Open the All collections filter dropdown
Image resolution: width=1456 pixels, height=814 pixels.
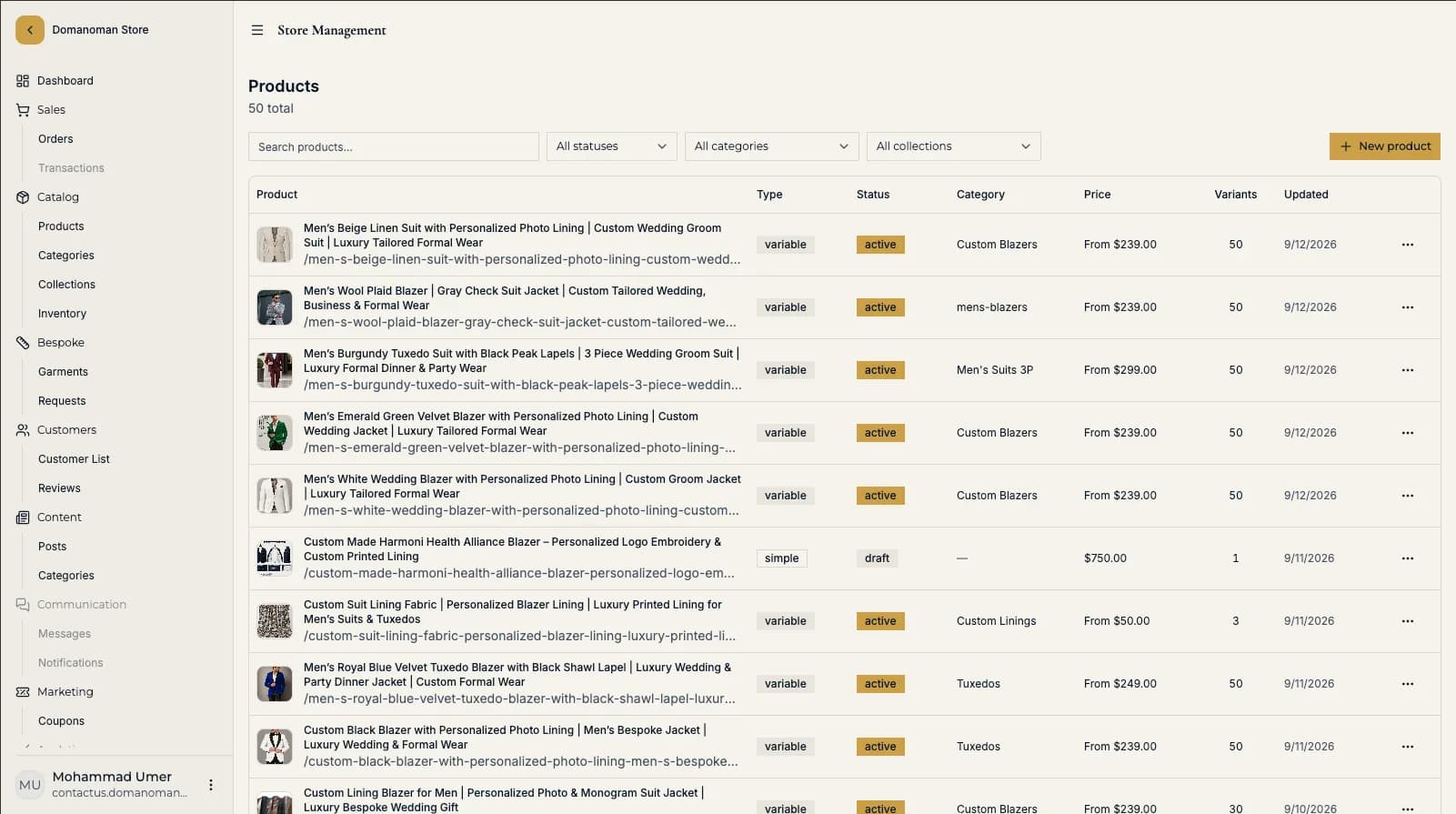953,146
